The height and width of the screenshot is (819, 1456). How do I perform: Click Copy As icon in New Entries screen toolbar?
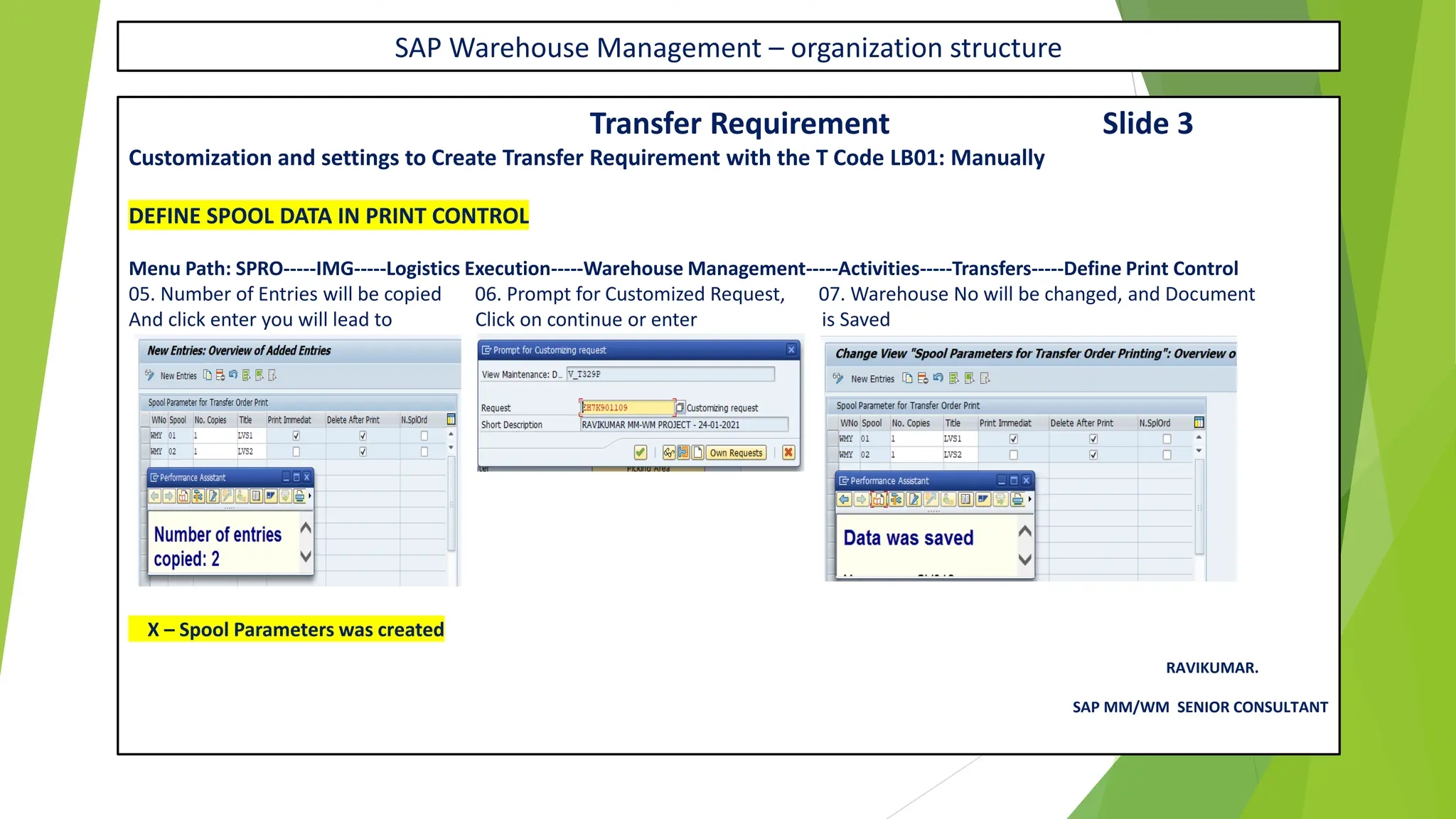pos(208,375)
